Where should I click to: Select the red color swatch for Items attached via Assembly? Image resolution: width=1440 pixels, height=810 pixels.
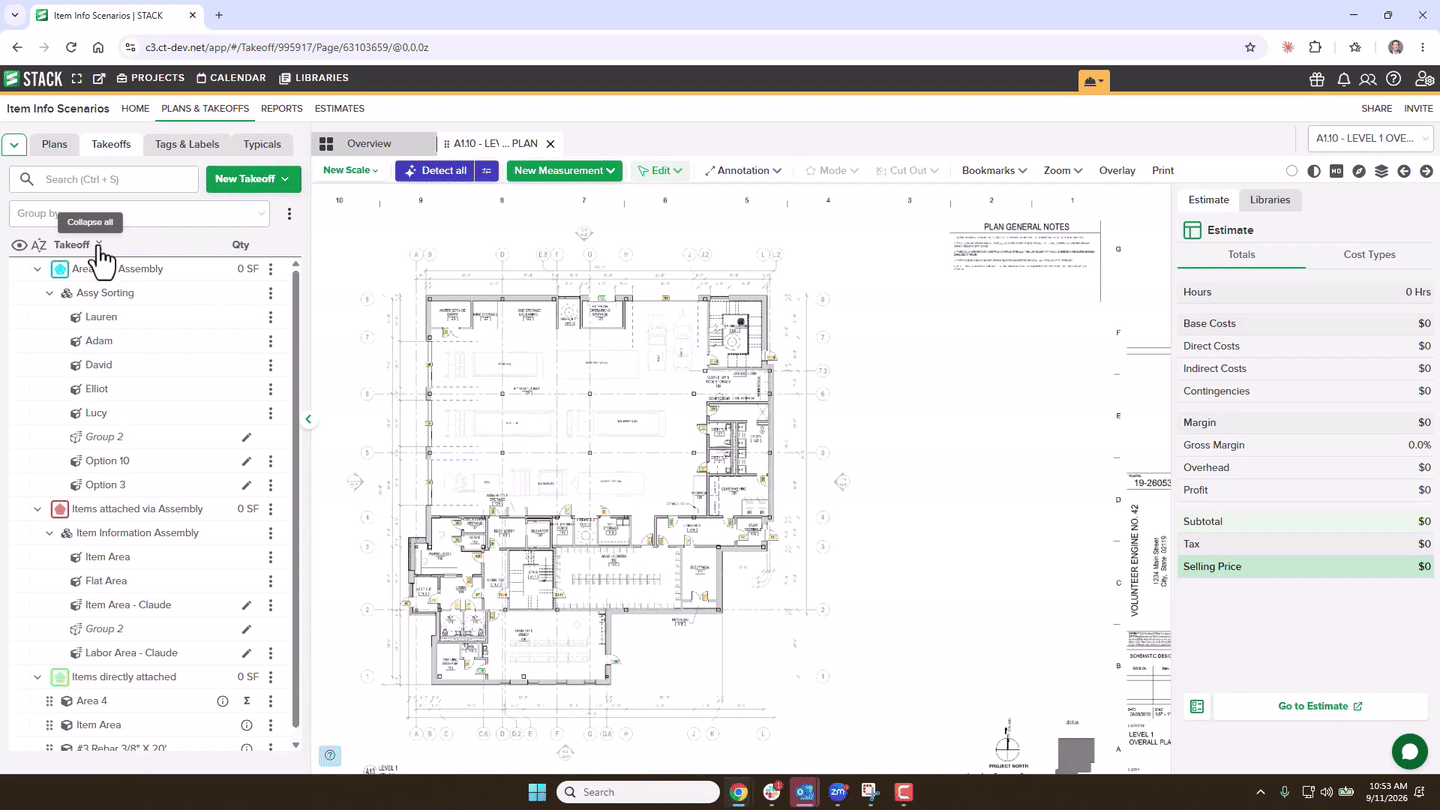pos(60,509)
